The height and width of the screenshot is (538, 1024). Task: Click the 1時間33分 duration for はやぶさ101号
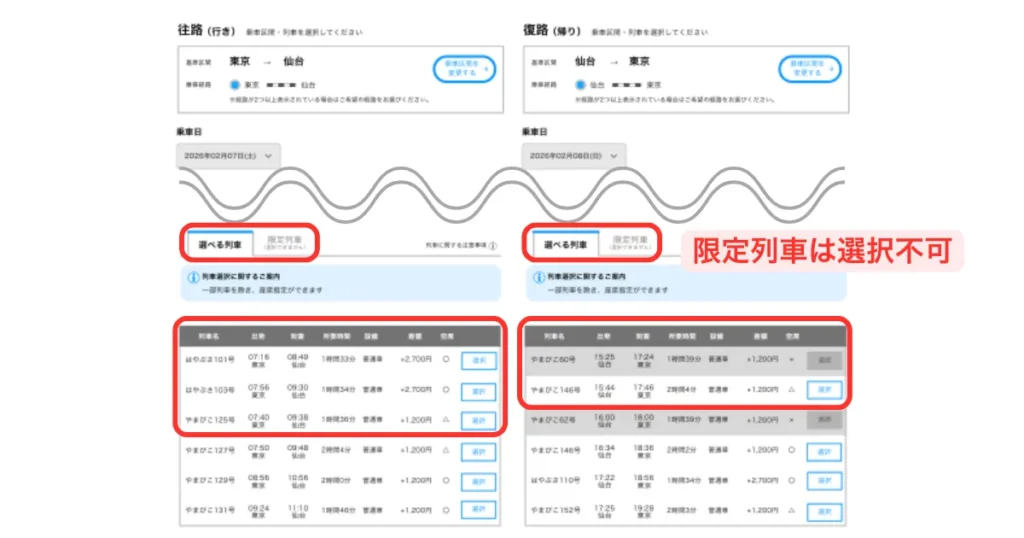[x=338, y=359]
